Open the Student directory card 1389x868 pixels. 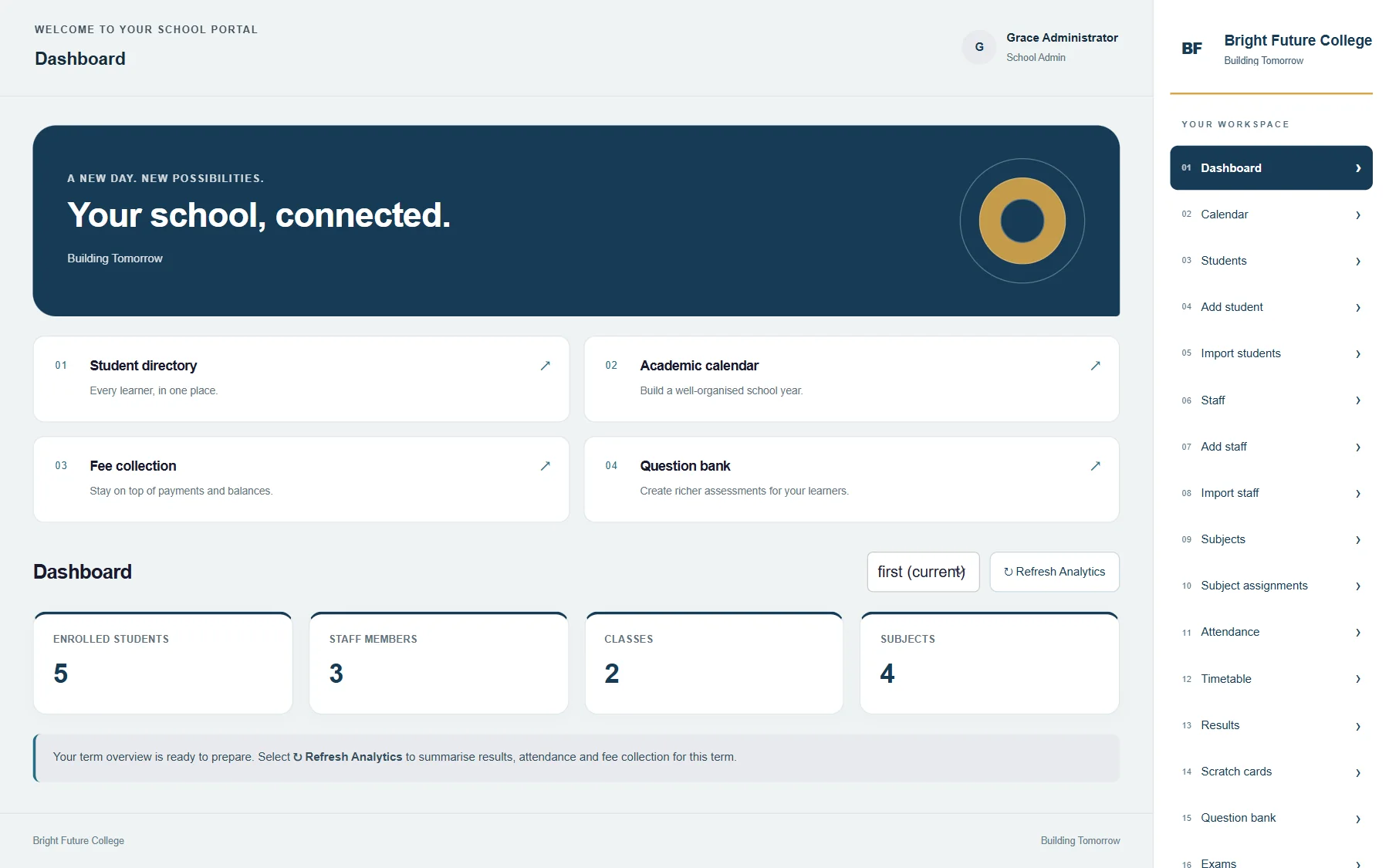pos(301,379)
